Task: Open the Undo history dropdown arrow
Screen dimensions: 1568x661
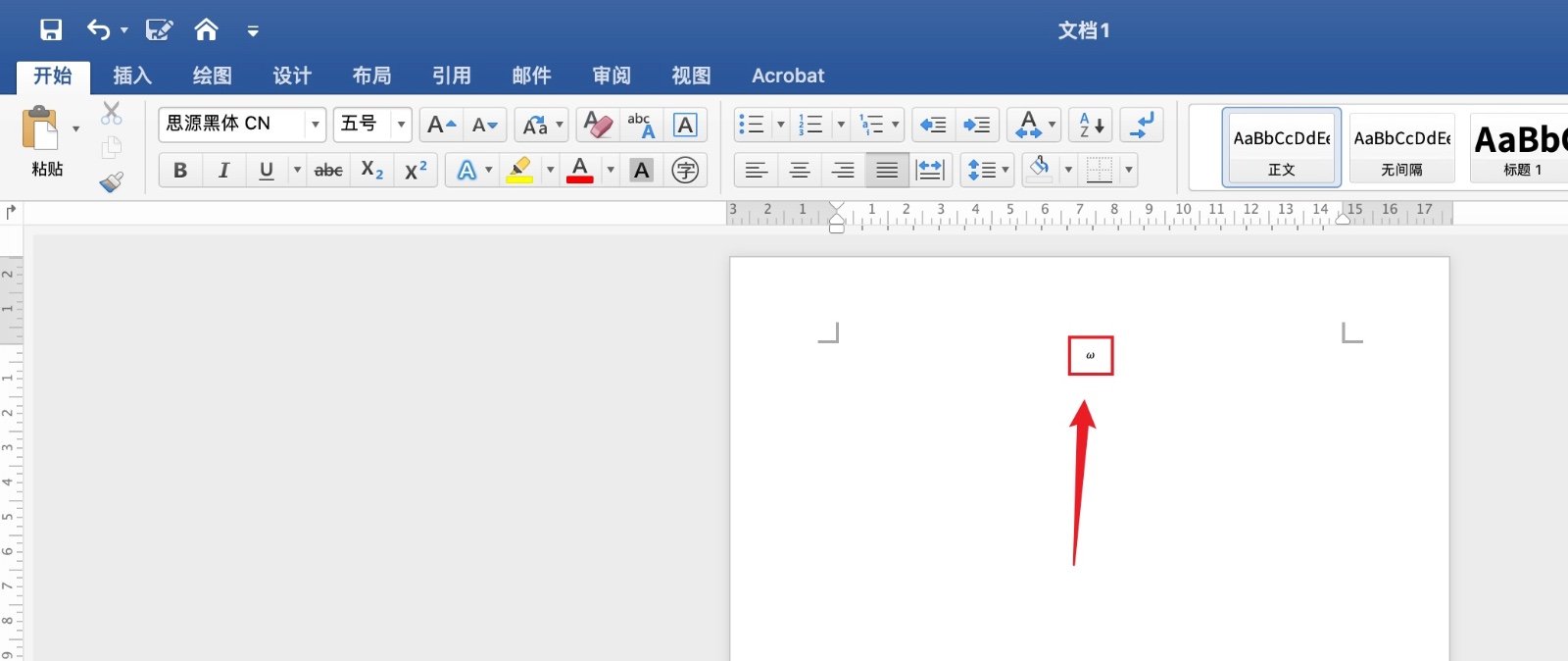Action: click(x=124, y=30)
